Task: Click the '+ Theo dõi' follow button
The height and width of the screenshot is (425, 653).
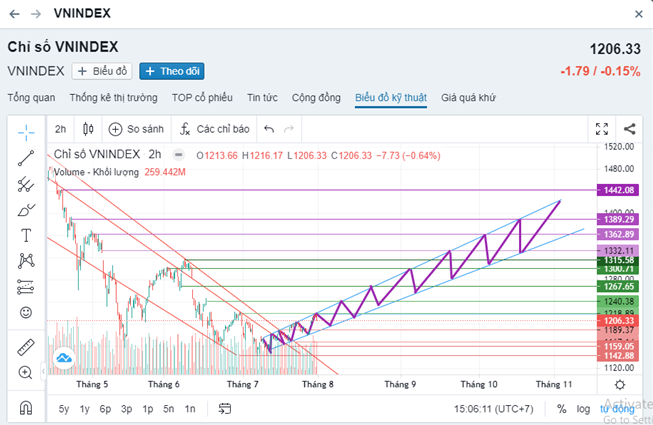Action: [x=172, y=71]
